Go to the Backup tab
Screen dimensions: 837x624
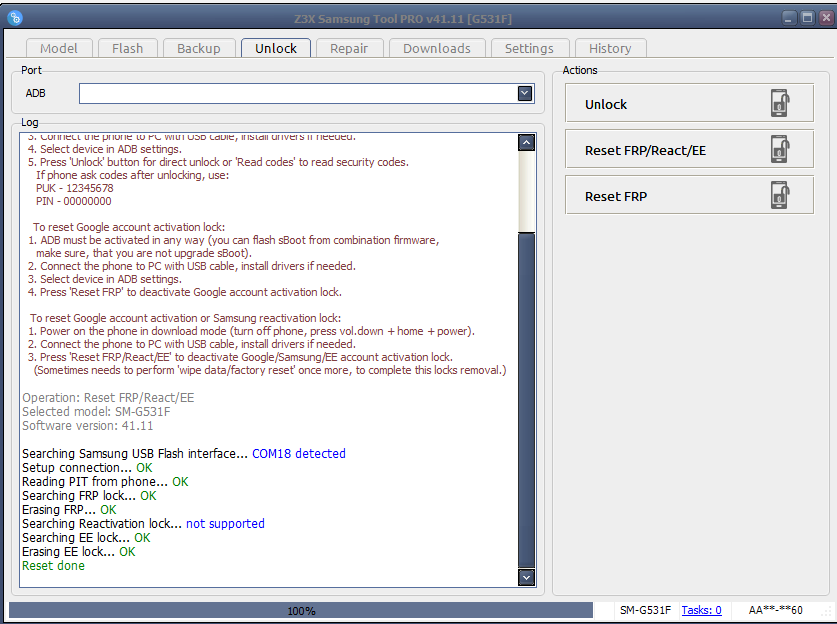(x=199, y=48)
